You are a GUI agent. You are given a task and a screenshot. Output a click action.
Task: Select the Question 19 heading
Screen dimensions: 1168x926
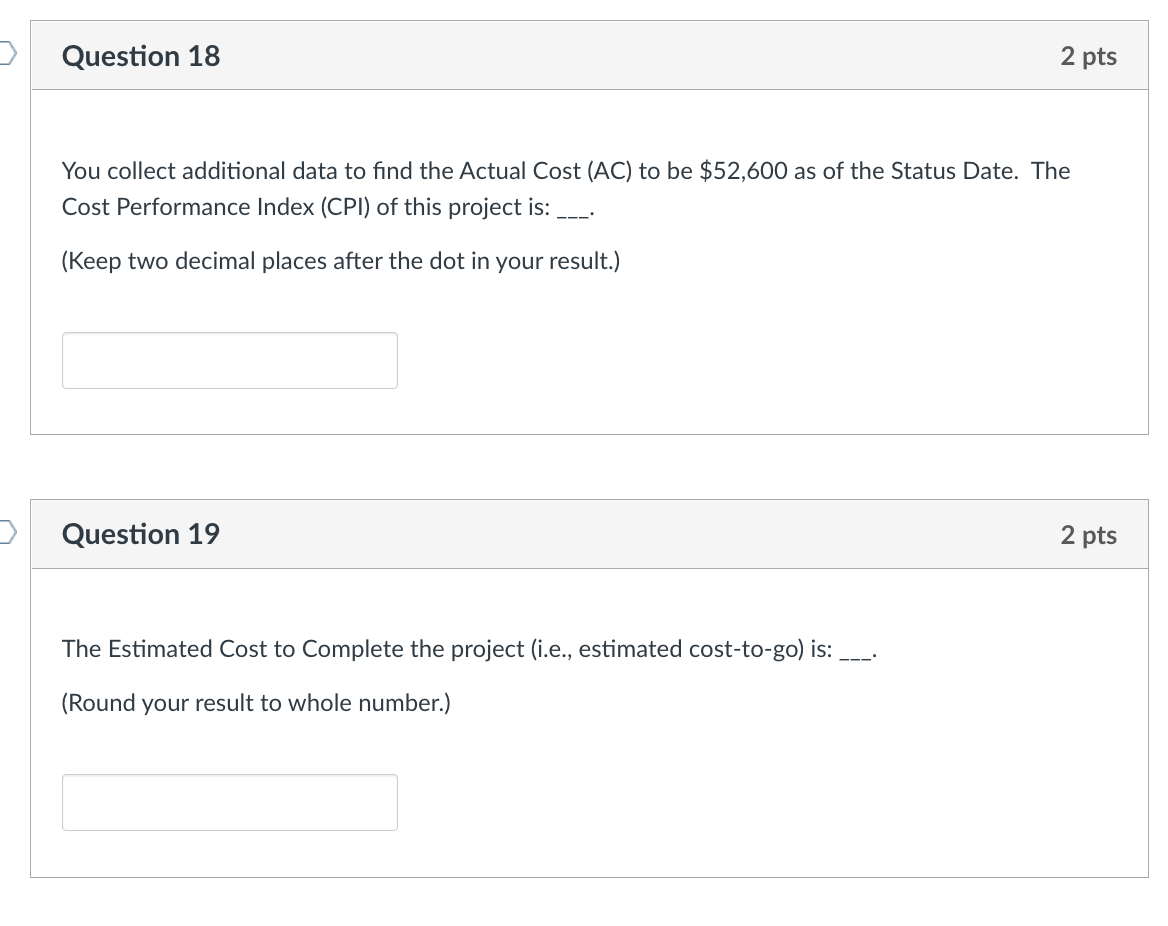pyautogui.click(x=141, y=535)
